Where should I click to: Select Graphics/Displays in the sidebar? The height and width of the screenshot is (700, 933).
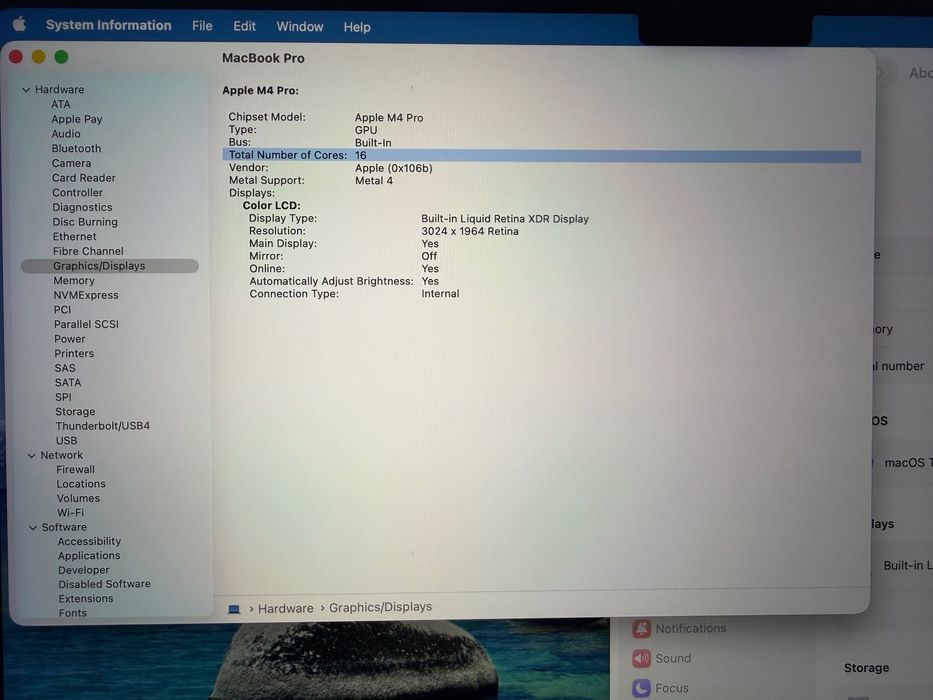tap(109, 266)
